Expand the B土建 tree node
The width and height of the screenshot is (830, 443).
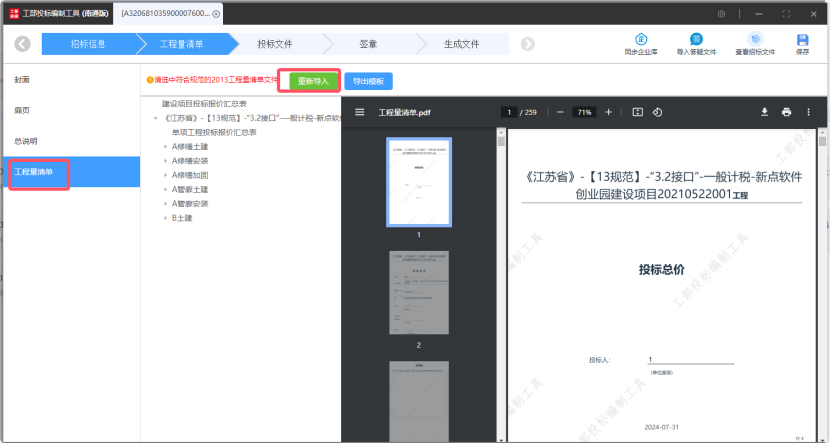click(165, 217)
